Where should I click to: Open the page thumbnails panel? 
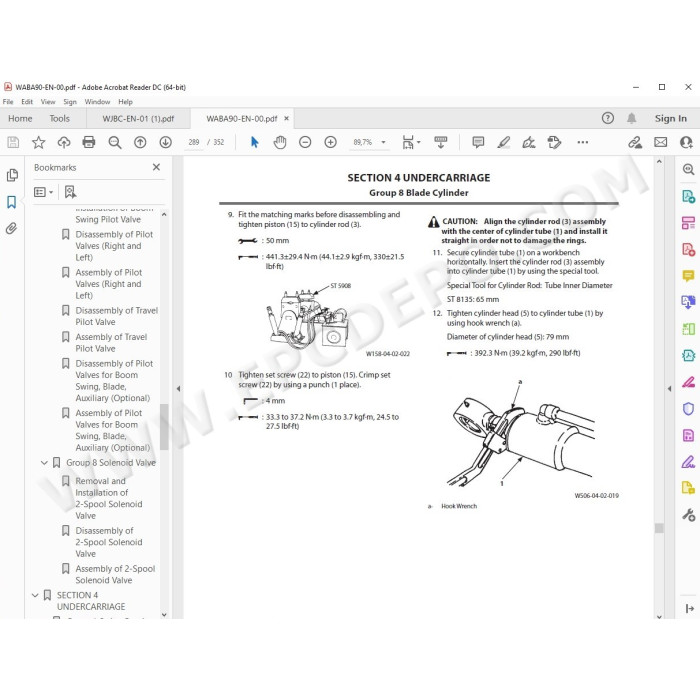(12, 175)
